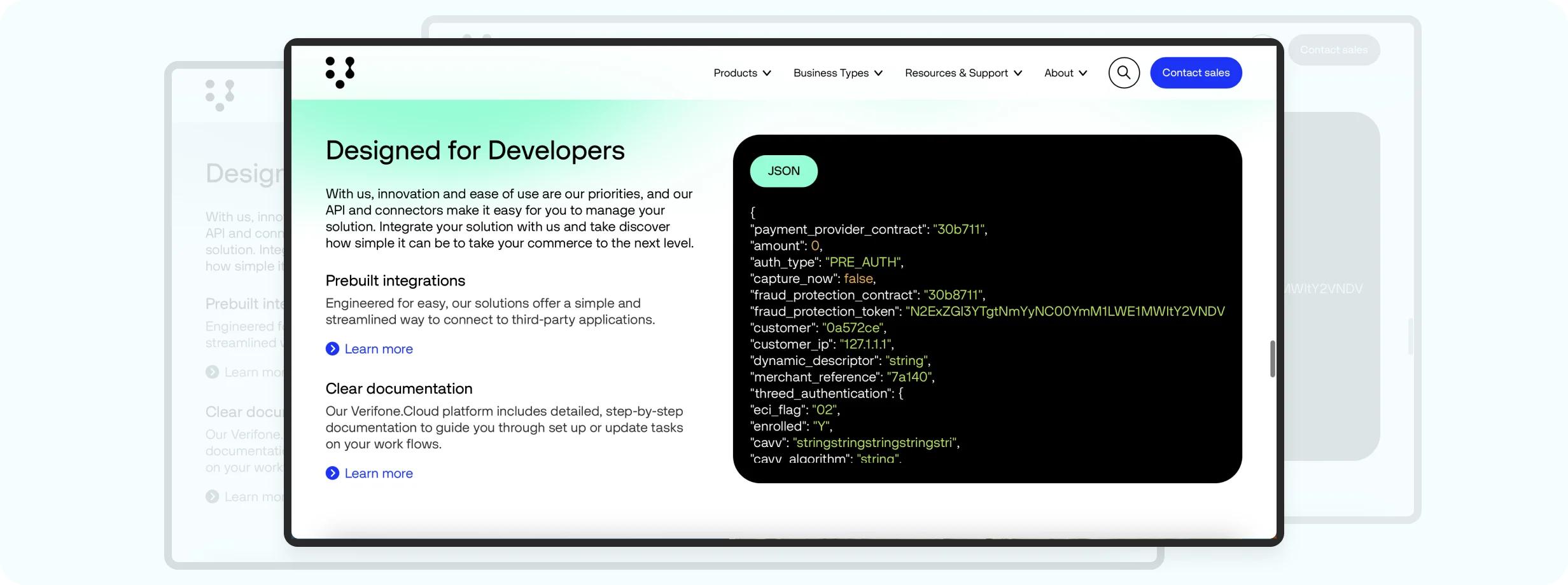Open the search magnifier icon
This screenshot has width=1568, height=585.
pyautogui.click(x=1124, y=72)
